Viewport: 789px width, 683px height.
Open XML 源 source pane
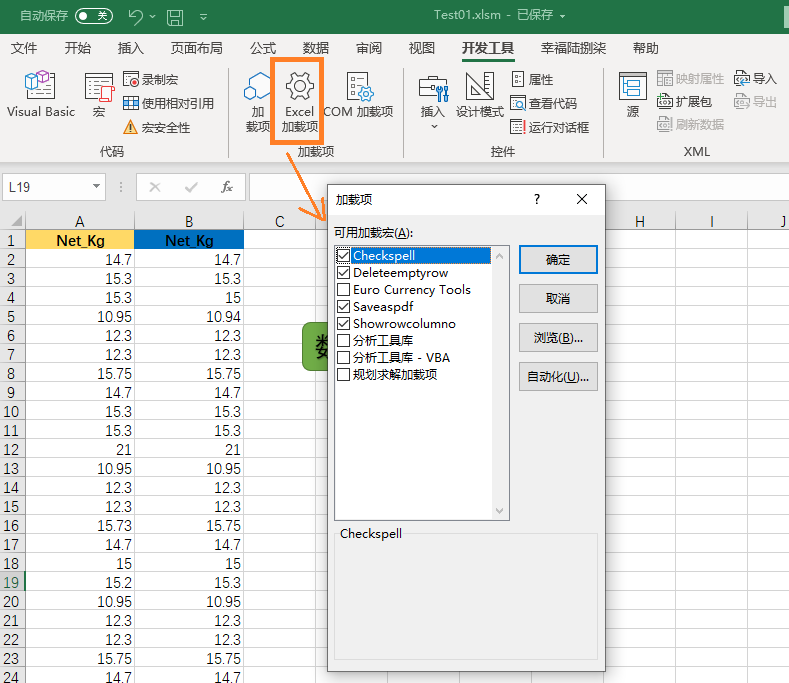tap(633, 95)
